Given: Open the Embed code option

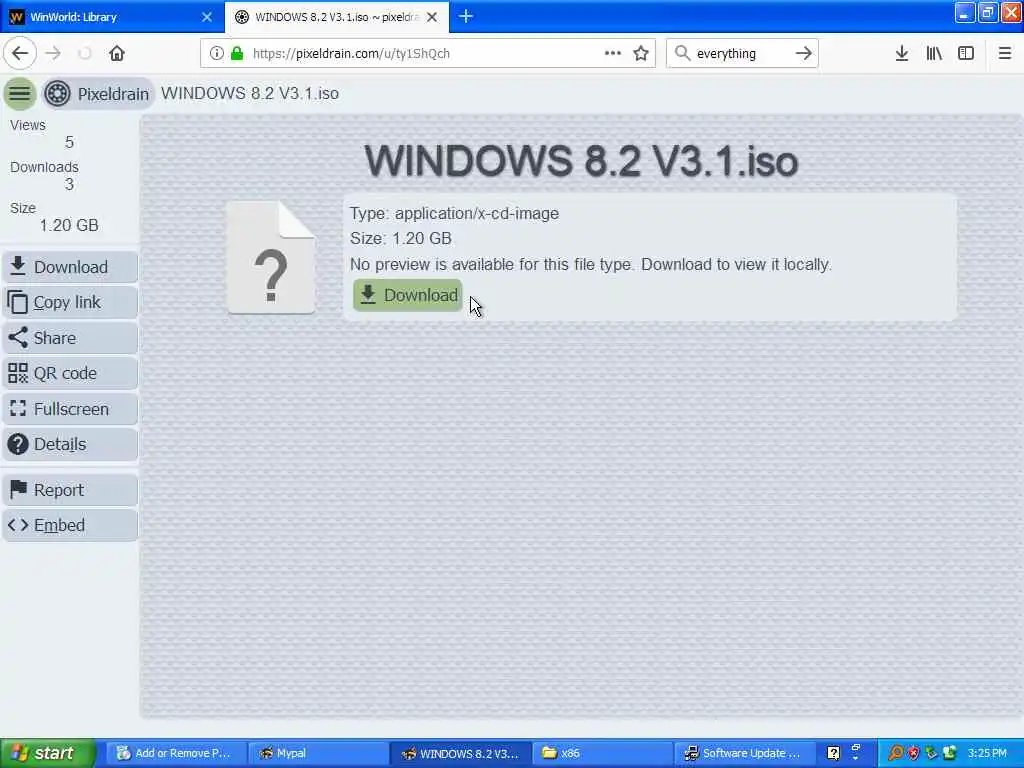Looking at the screenshot, I should tap(70, 525).
